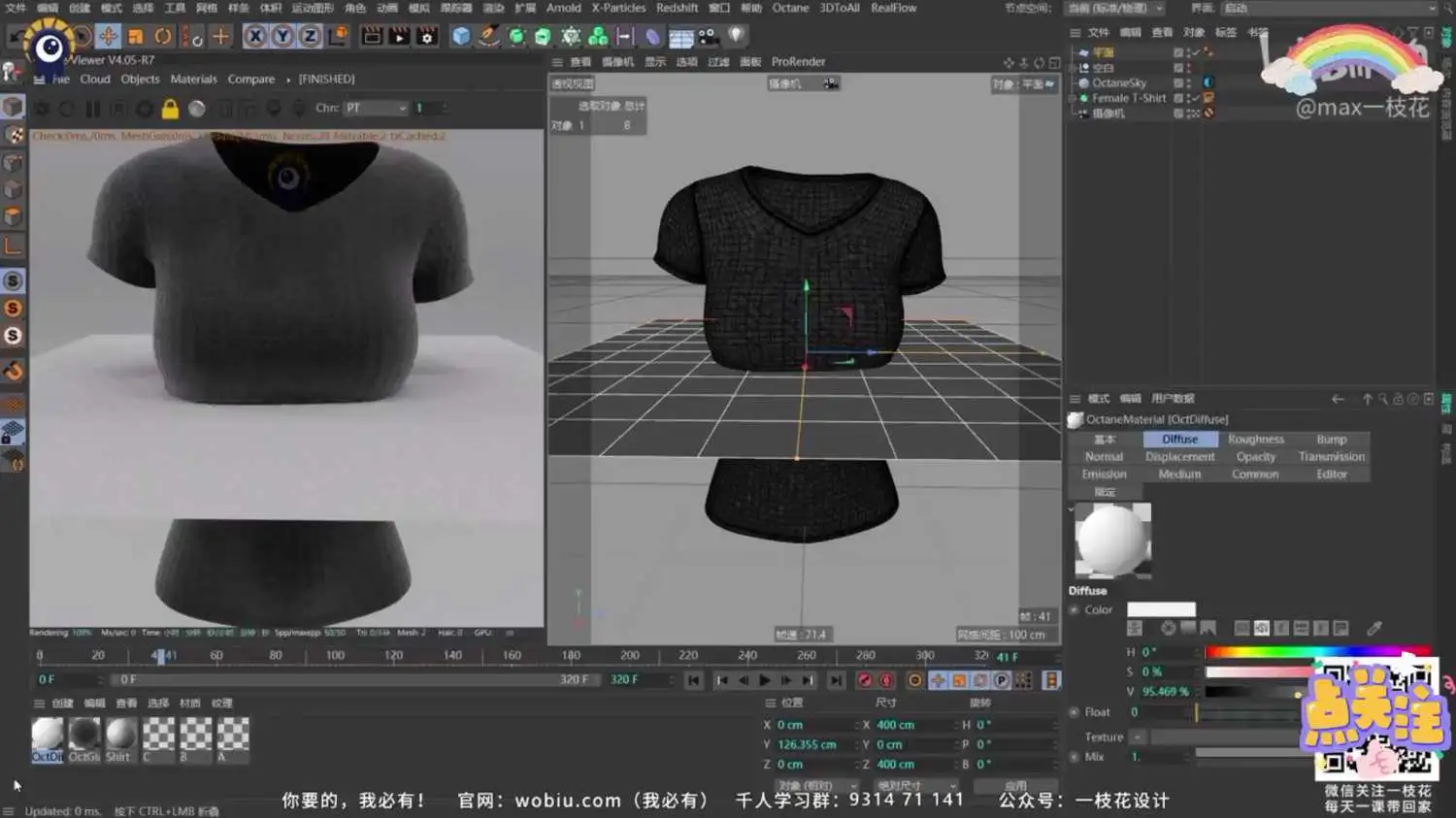Switch to the Displacement material tab

tap(1179, 457)
